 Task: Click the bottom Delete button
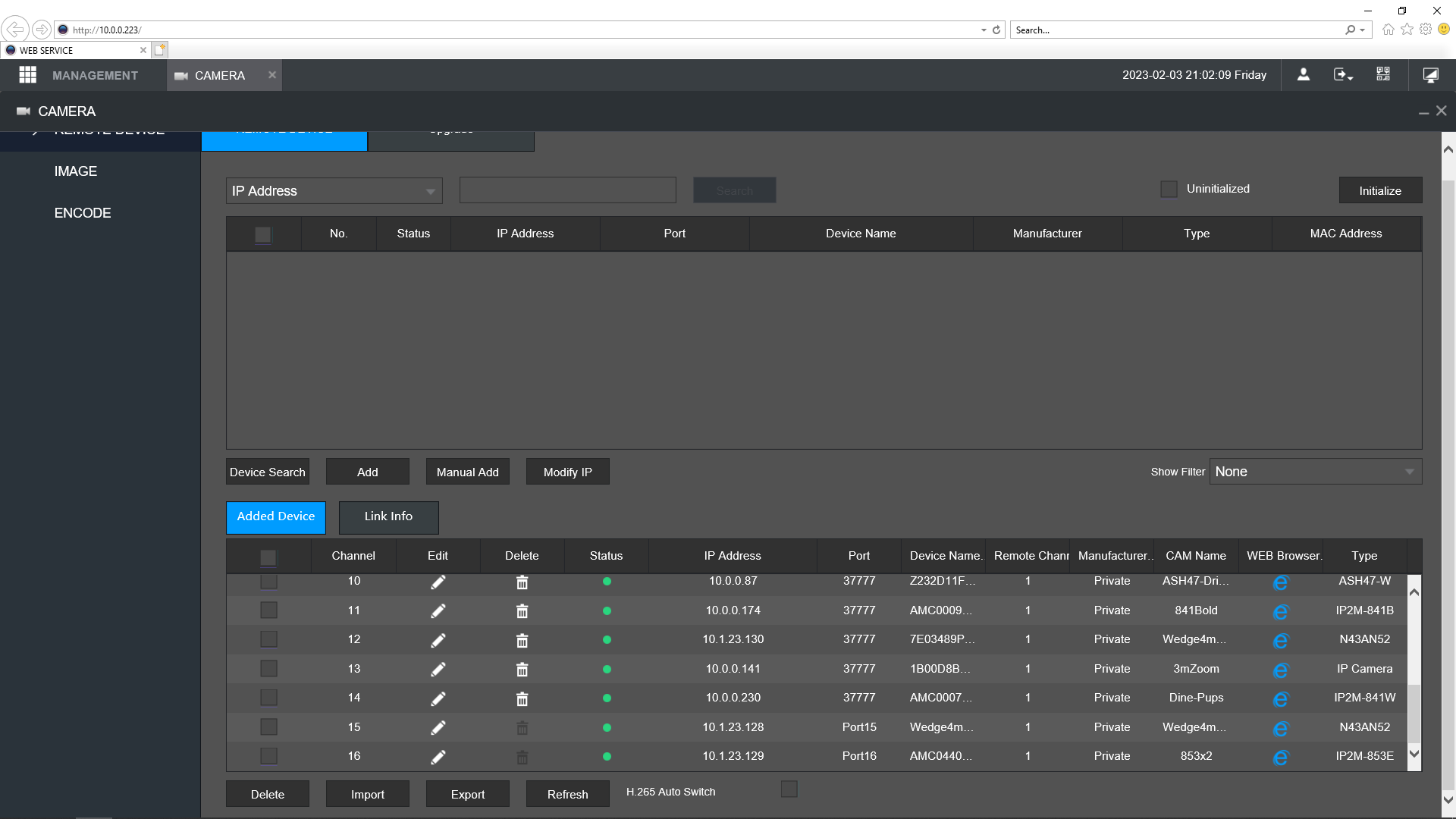[x=268, y=794]
